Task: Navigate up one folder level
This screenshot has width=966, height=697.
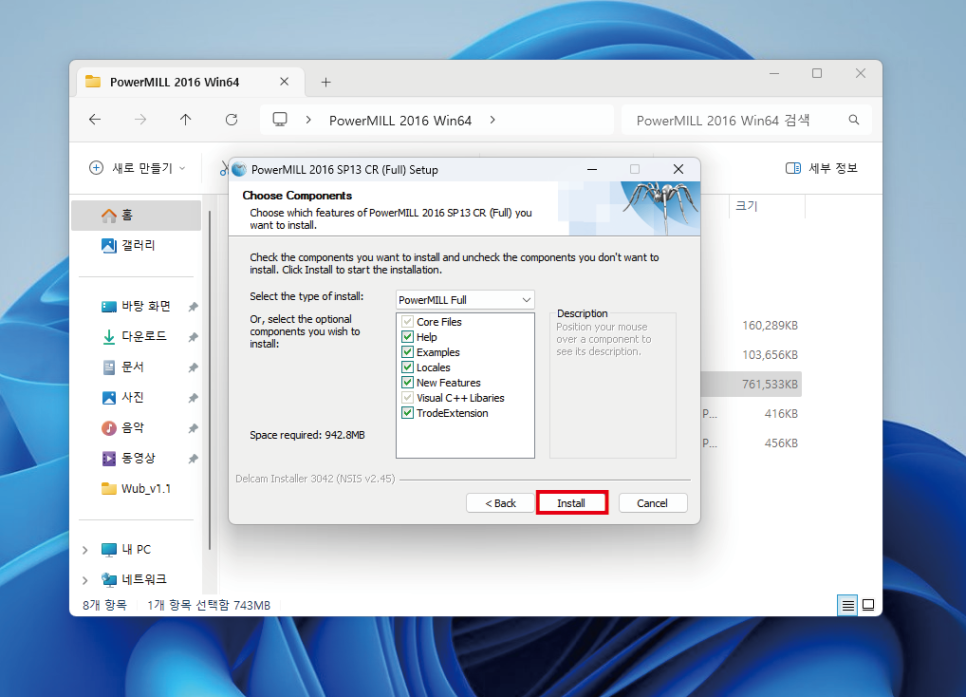Action: tap(185, 120)
